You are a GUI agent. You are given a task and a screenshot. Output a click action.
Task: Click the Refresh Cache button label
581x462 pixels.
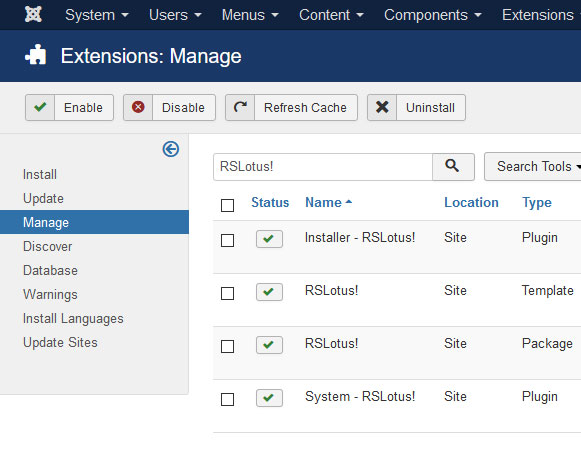305,107
